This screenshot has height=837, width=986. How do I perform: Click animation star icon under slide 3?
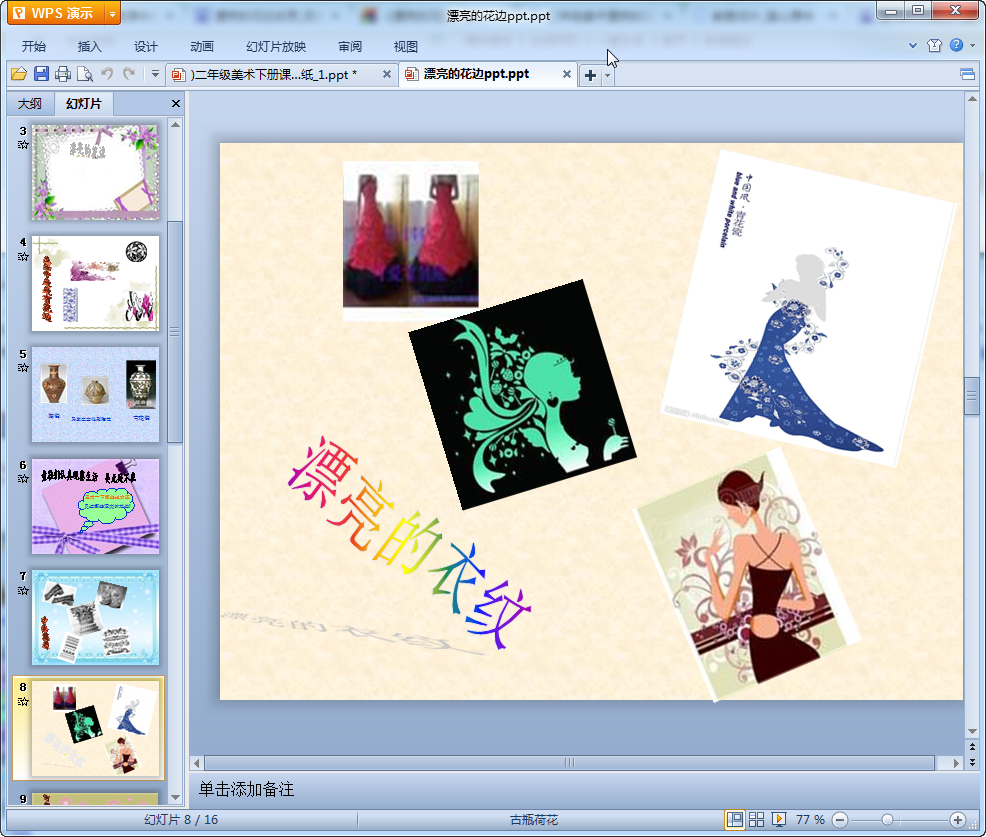pyautogui.click(x=23, y=145)
